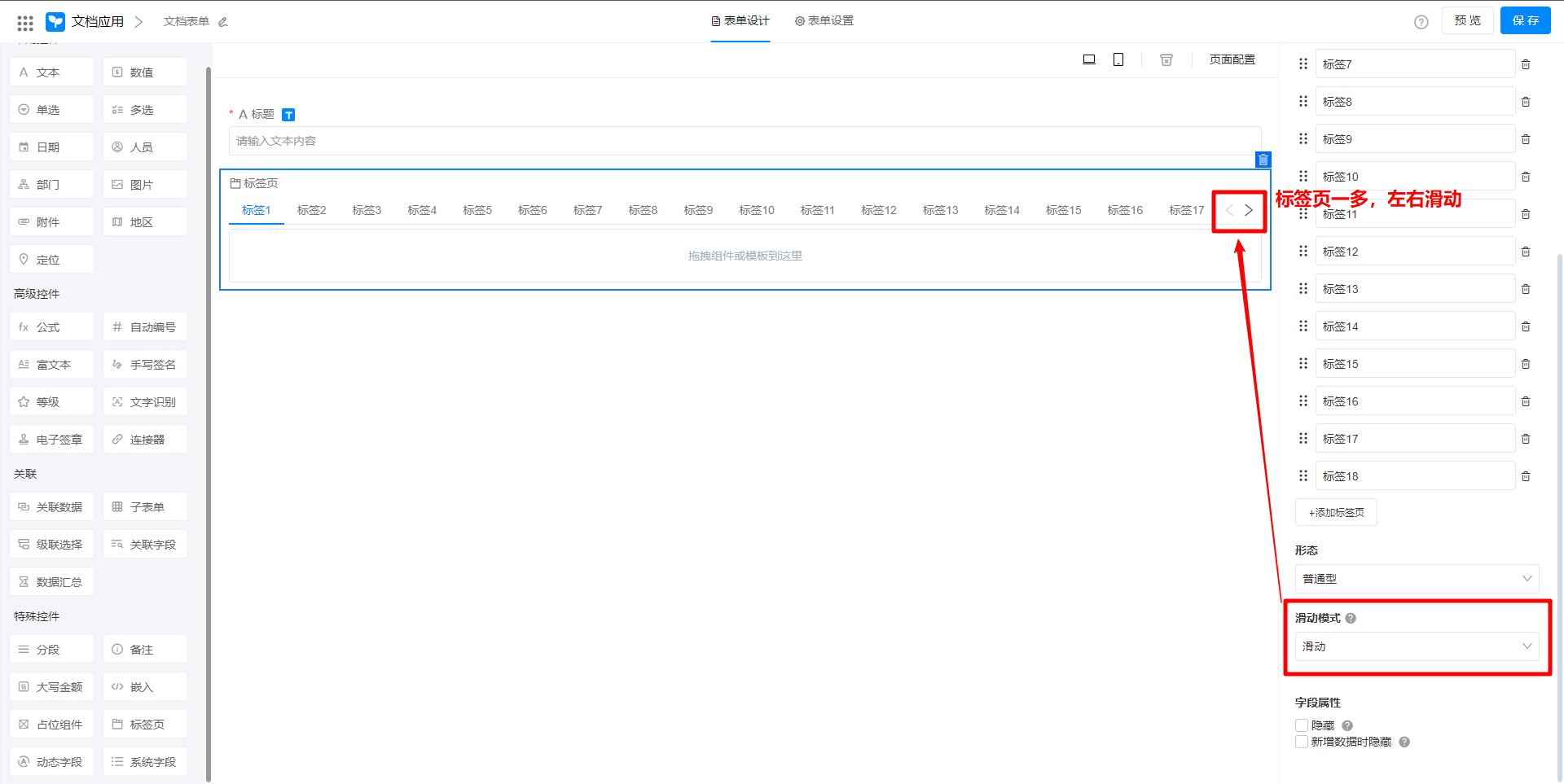Click the 预览 button
The width and height of the screenshot is (1564, 784).
tap(1467, 21)
